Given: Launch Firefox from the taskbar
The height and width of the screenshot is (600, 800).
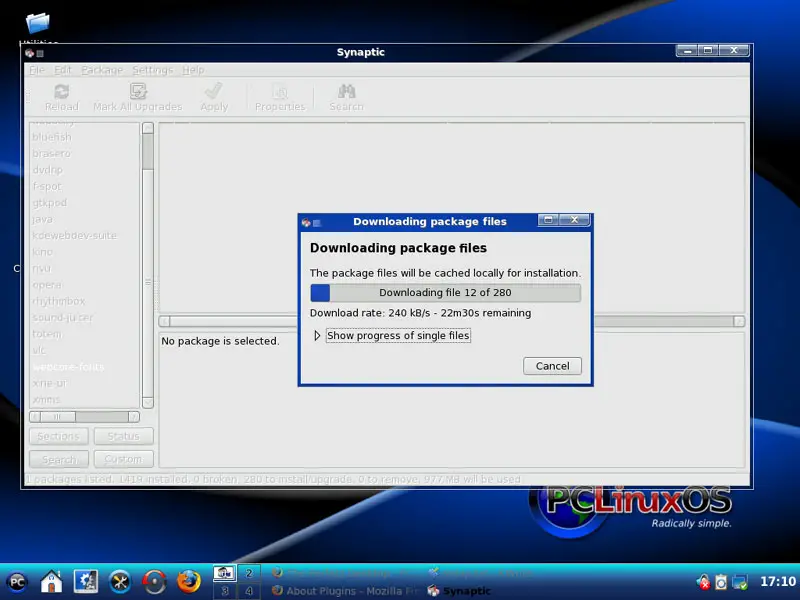Looking at the screenshot, I should tap(189, 582).
